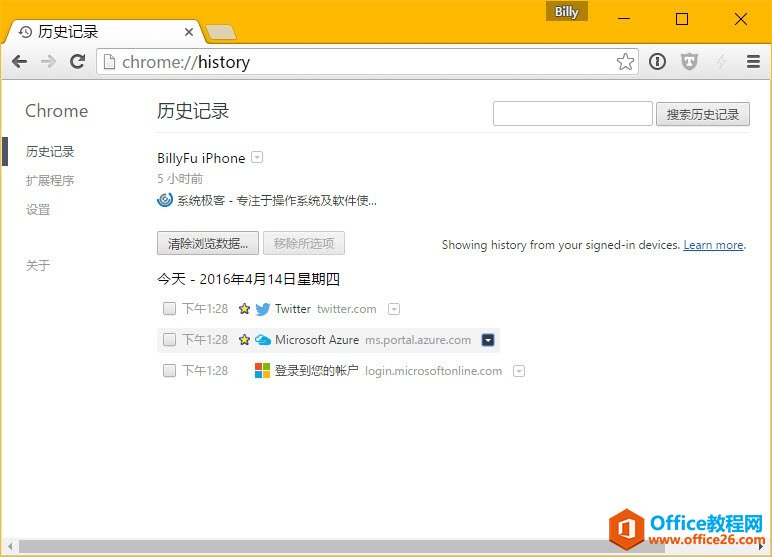
Task: Click the BillyFu iPhone device name
Action: pyautogui.click(x=201, y=158)
